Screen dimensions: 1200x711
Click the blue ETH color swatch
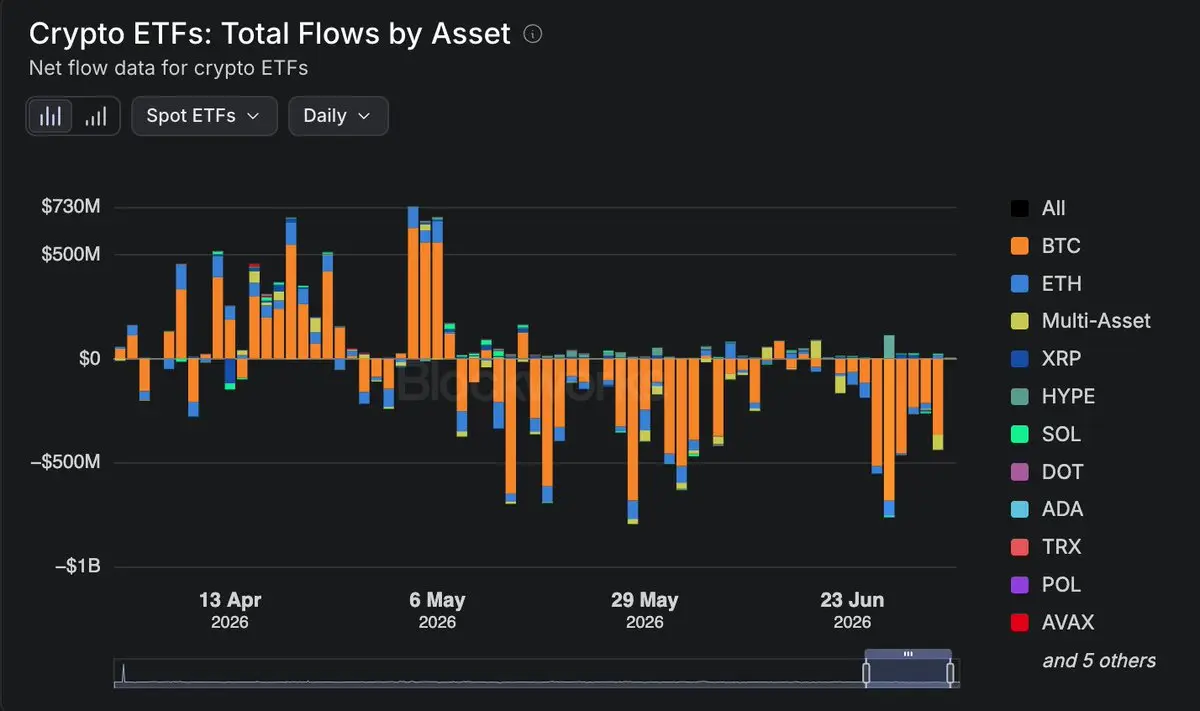(x=1019, y=284)
